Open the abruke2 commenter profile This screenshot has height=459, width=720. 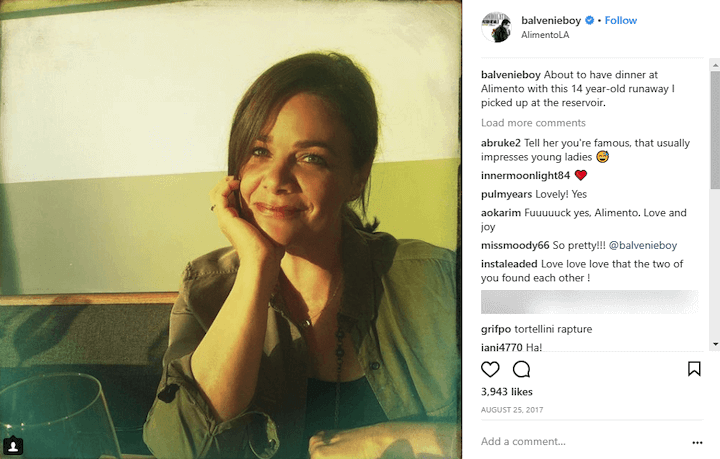tap(501, 143)
